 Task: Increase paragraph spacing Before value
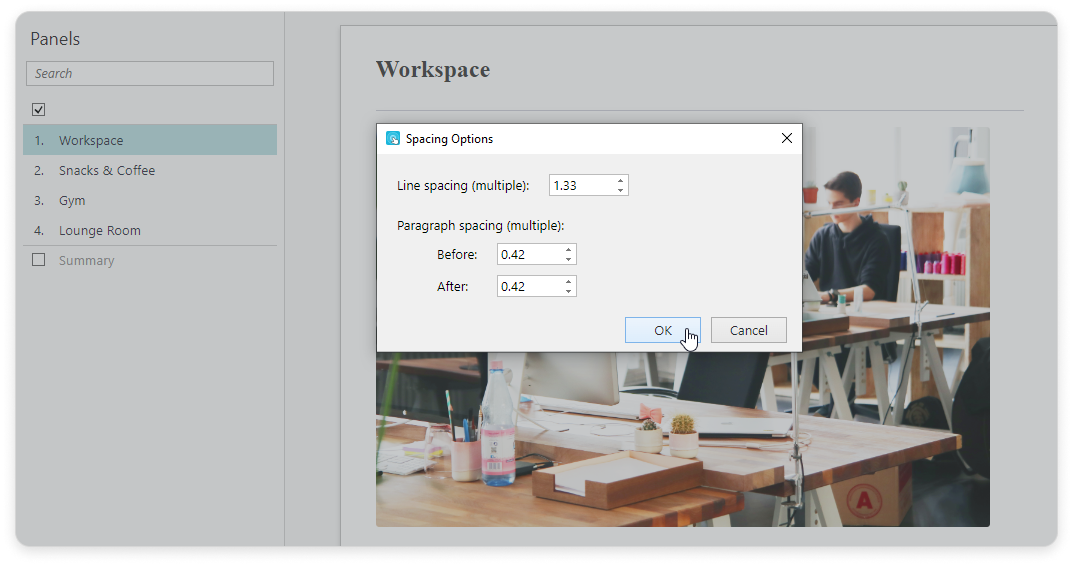click(568, 250)
